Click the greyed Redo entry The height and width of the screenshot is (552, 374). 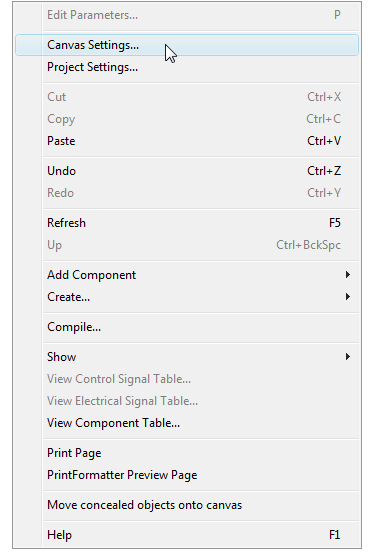coord(187,193)
